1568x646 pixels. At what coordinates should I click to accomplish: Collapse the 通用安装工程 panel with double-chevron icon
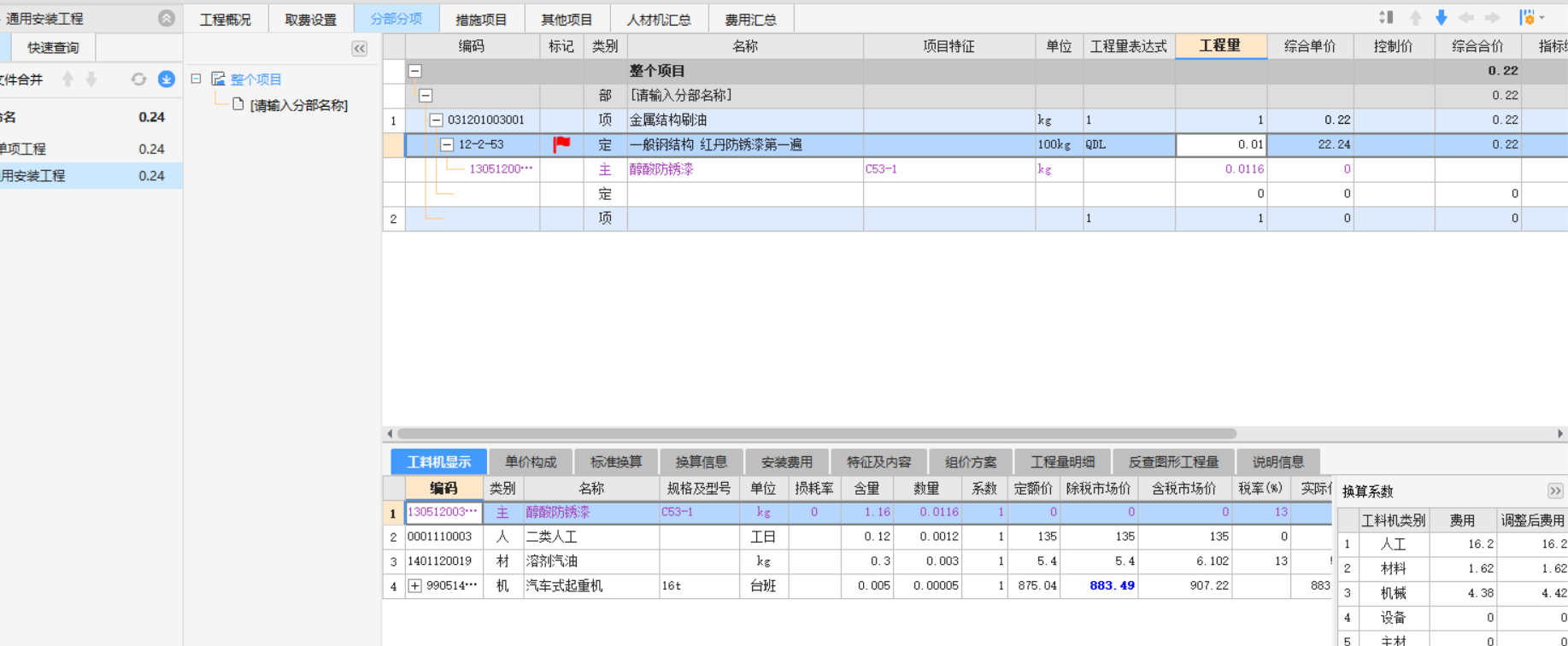pos(167,18)
